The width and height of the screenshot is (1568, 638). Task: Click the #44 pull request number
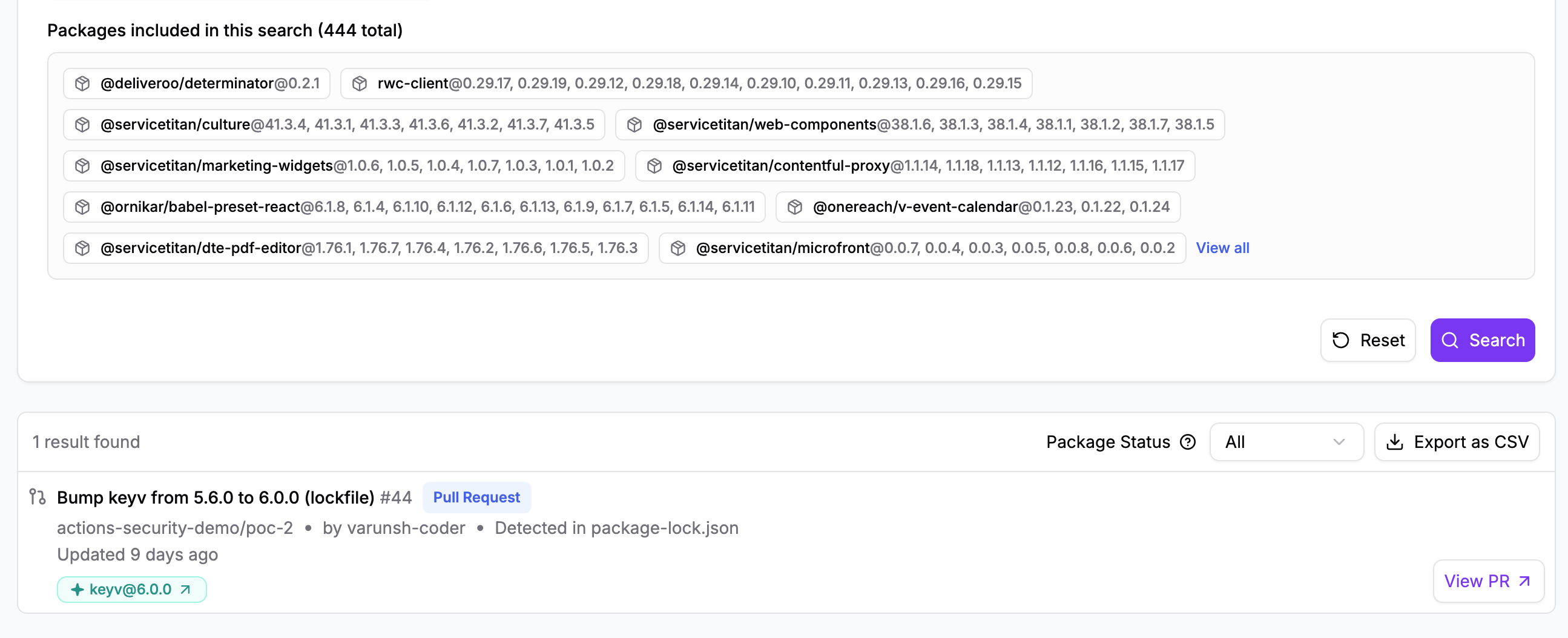pos(396,498)
